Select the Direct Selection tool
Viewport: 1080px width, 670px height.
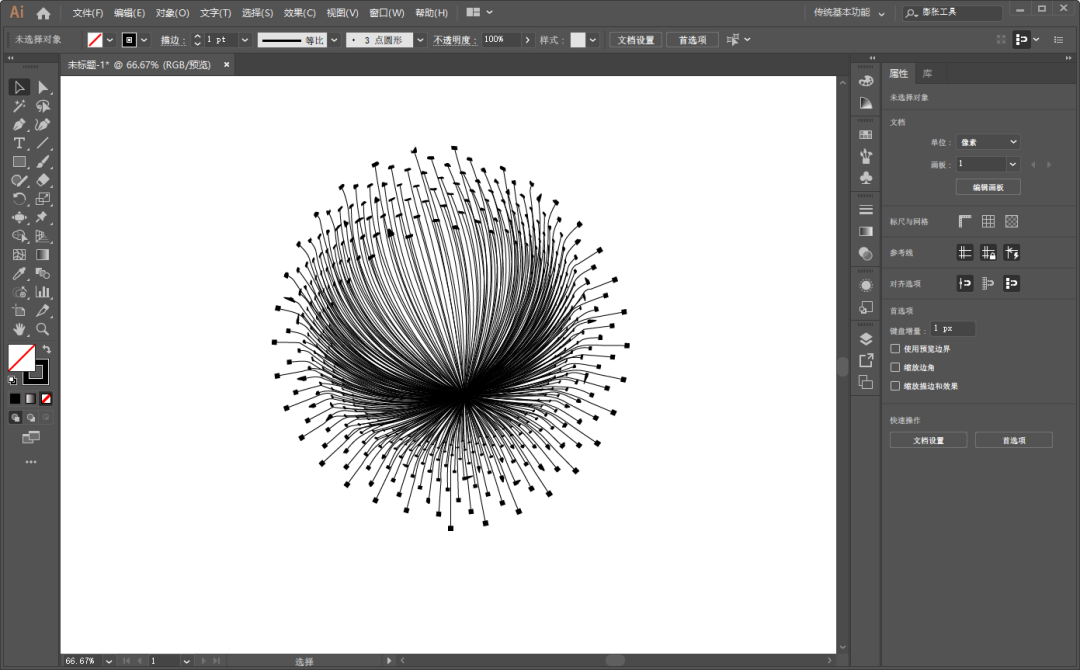point(43,87)
